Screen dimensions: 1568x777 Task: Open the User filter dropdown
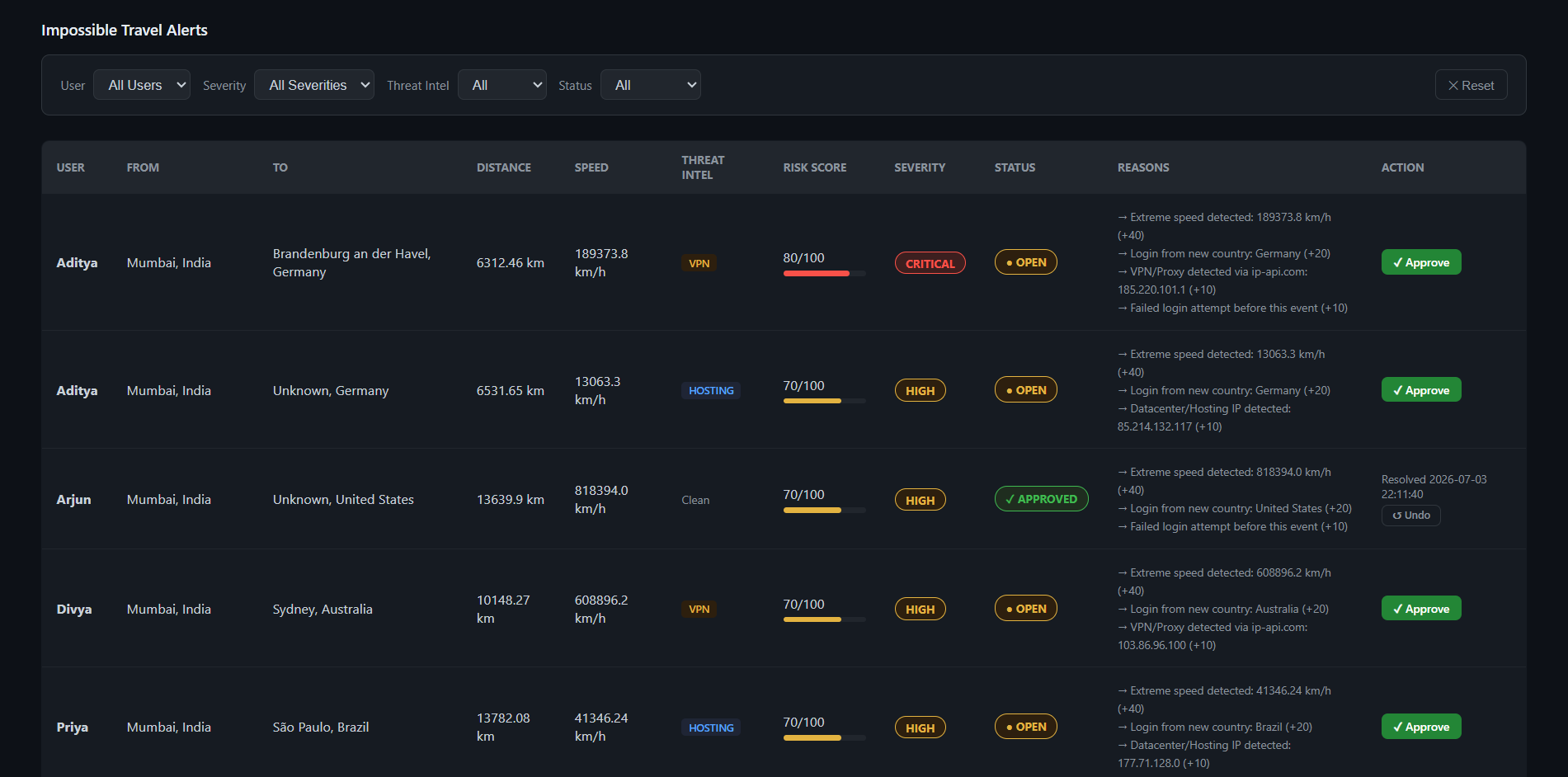point(142,85)
